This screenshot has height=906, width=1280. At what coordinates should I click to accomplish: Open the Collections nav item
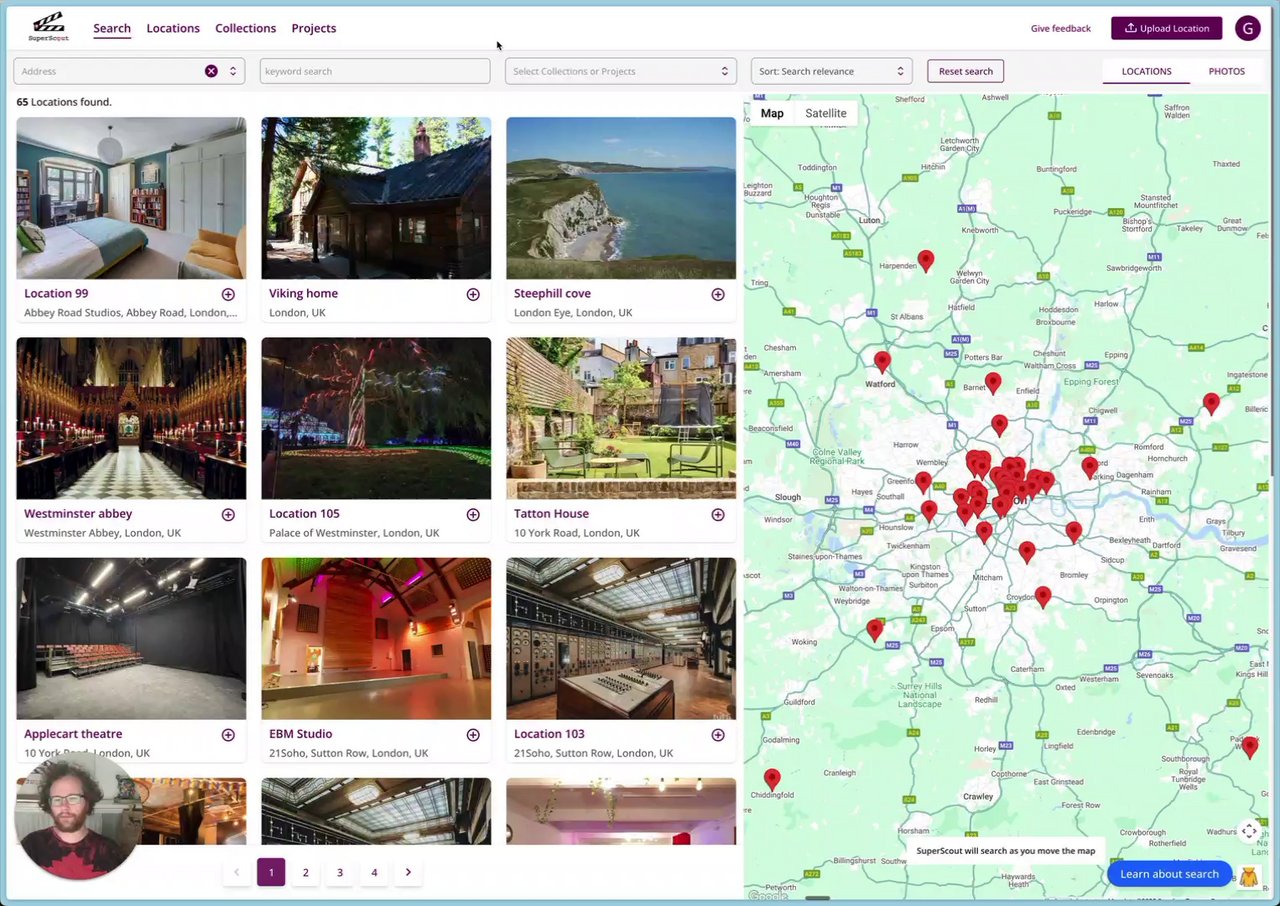tap(245, 28)
